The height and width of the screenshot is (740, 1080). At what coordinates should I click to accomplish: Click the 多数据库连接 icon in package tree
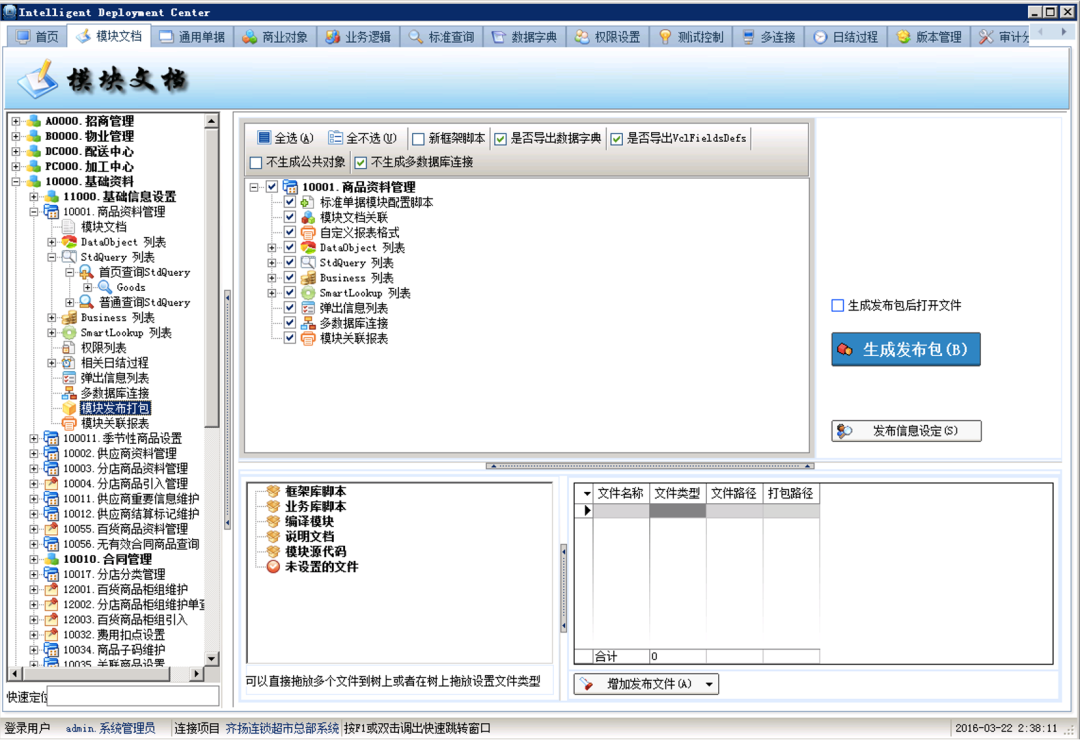[x=308, y=323]
